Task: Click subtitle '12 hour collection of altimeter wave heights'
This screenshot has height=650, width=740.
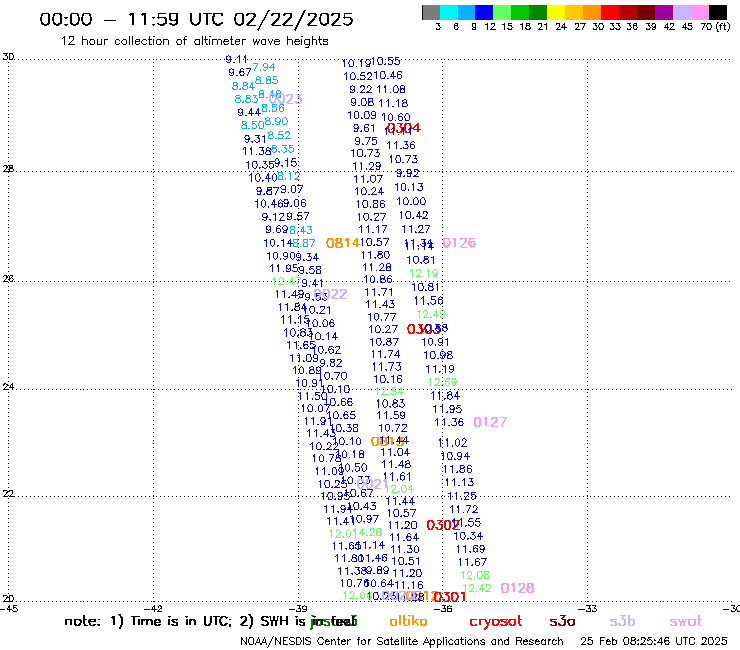Action: [x=194, y=41]
